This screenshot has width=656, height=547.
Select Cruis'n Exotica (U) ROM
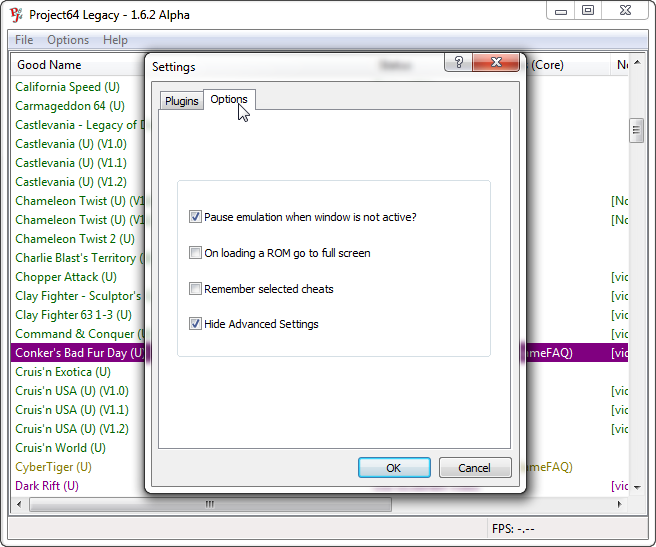63,372
